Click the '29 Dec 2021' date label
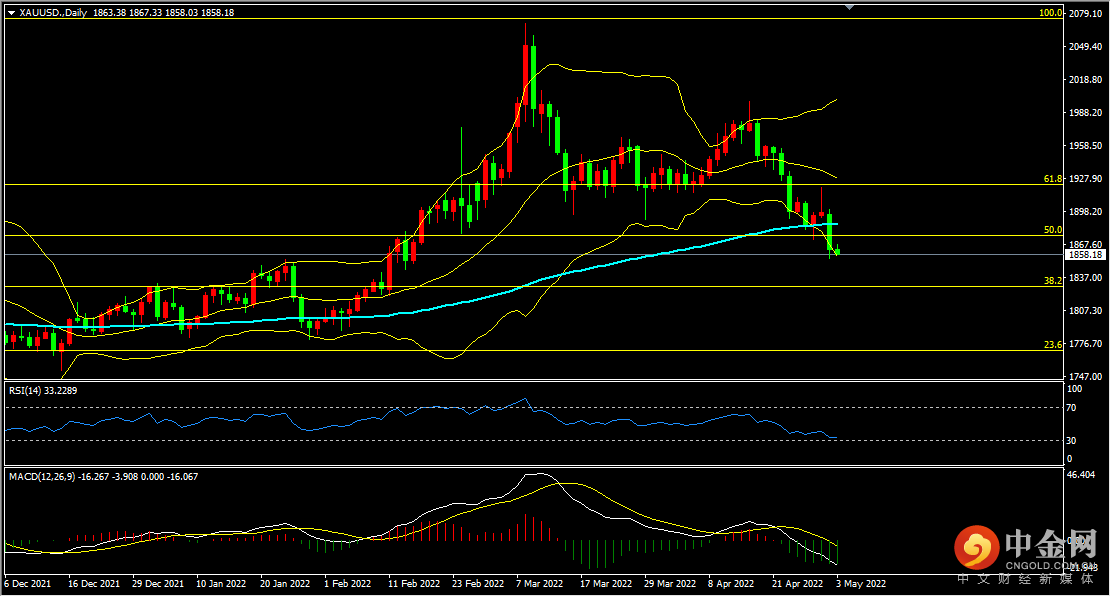The image size is (1111, 597). click(157, 584)
